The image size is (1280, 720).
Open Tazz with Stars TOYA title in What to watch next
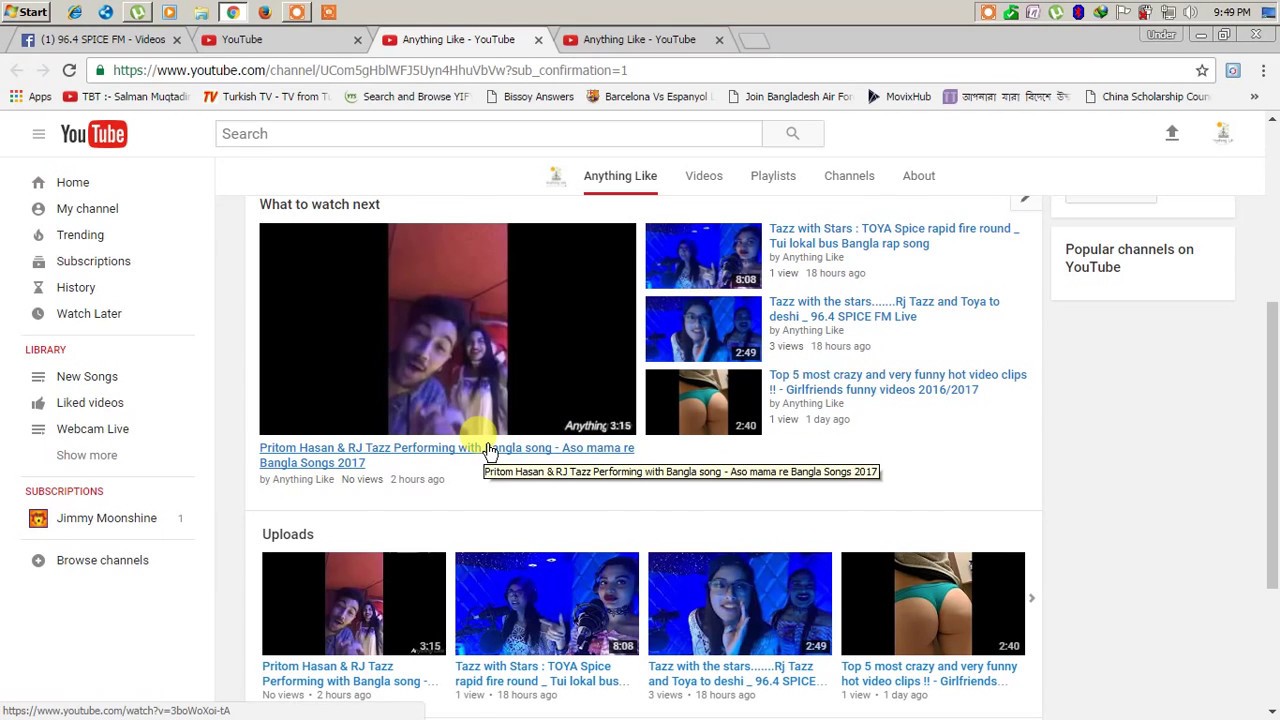coord(894,236)
